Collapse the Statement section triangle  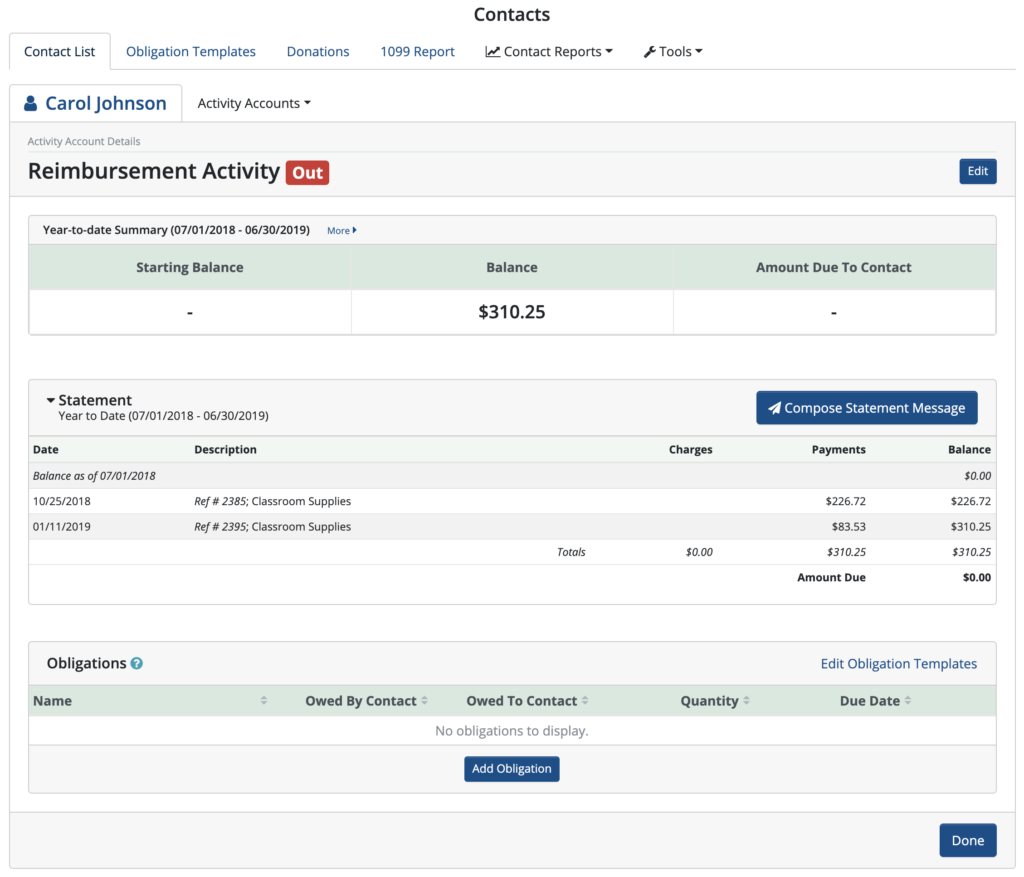pos(50,400)
